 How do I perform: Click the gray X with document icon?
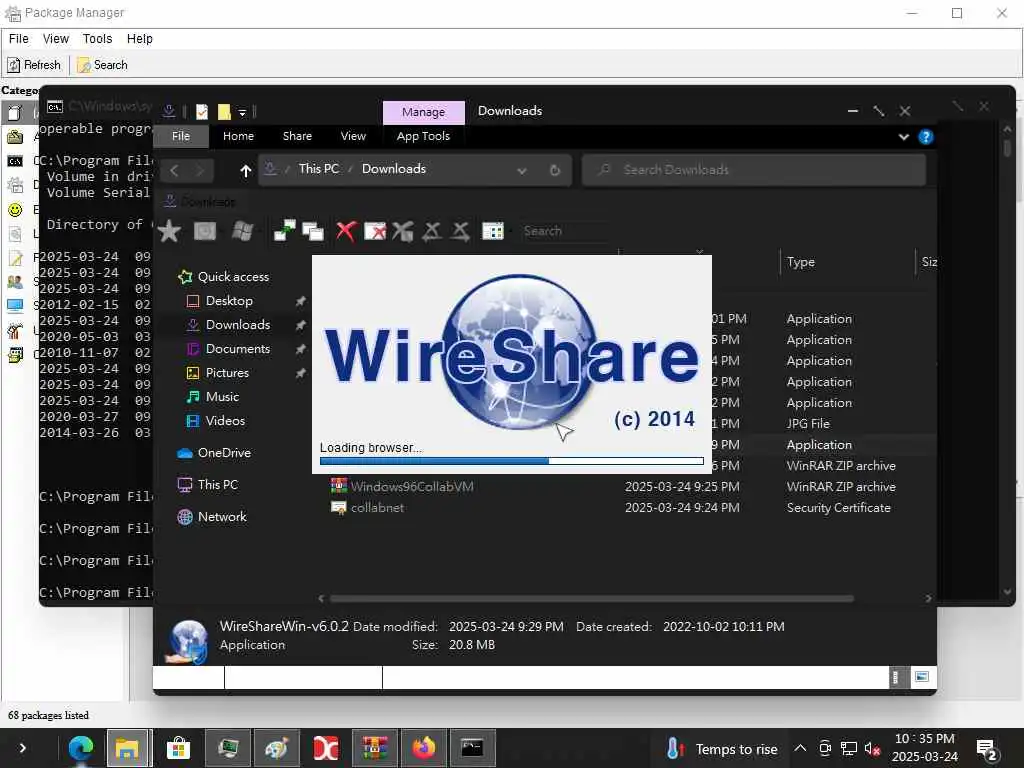tap(403, 231)
